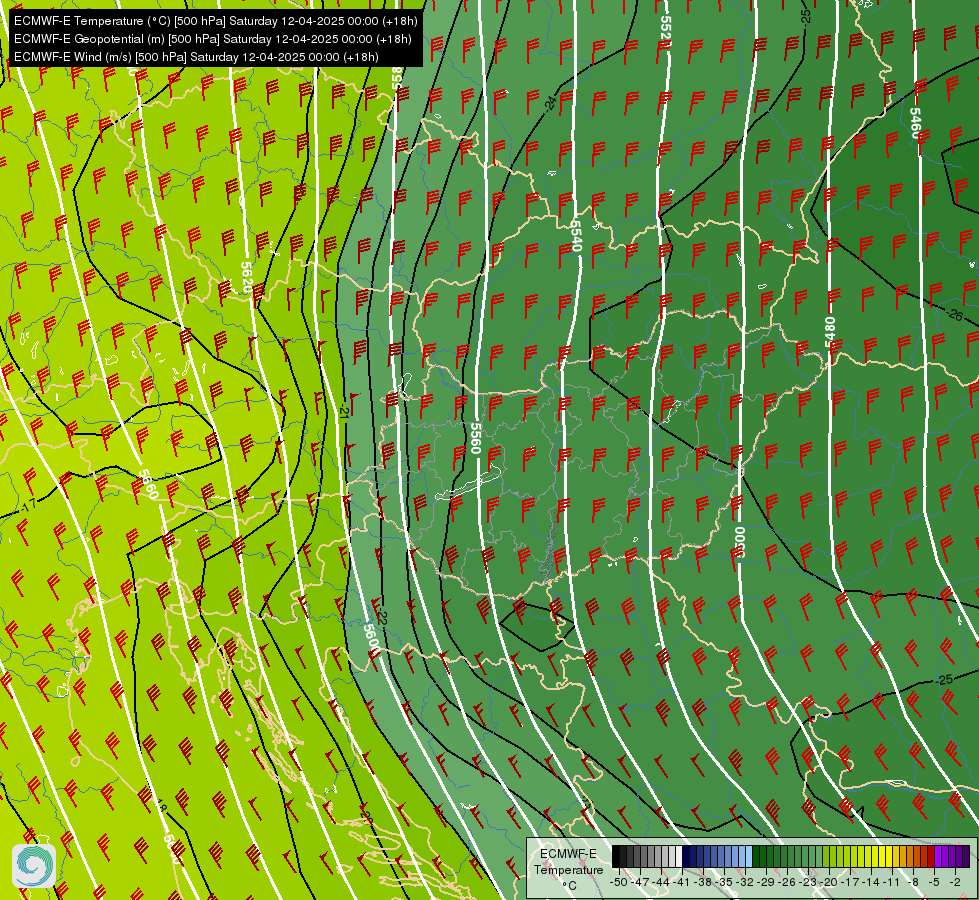Click the -14 tick label in the legend
Image resolution: width=979 pixels, height=900 pixels.
click(x=871, y=882)
